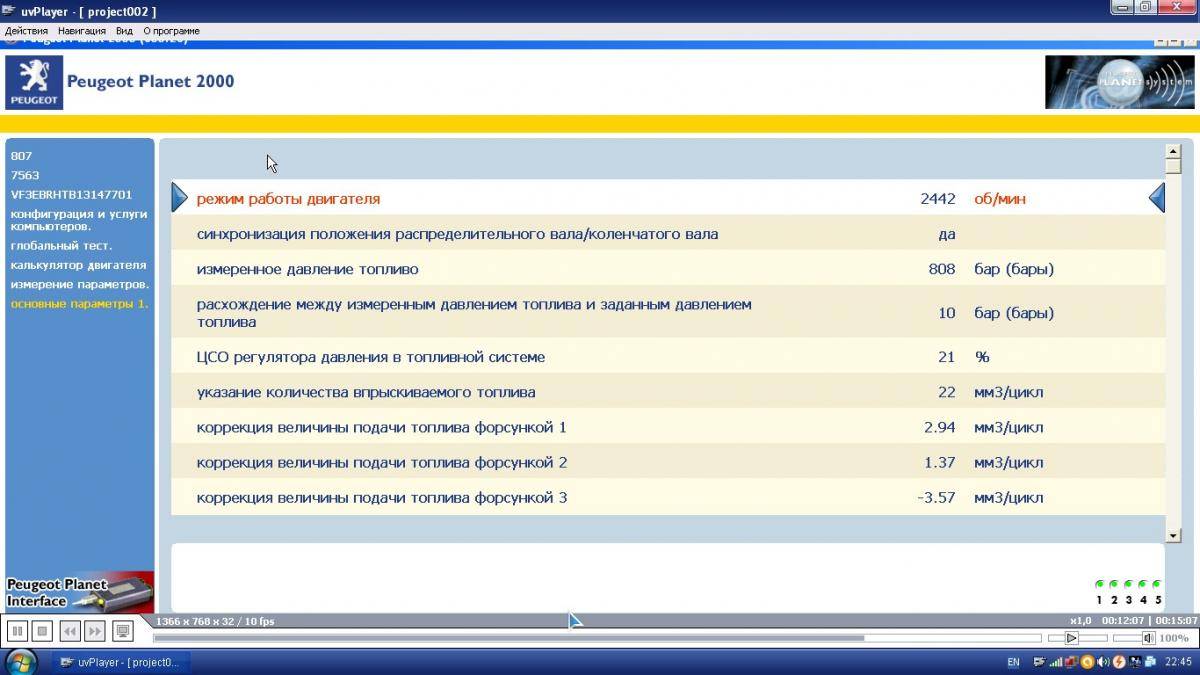
Task: Click the EN language indicator in taskbar
Action: click(x=1013, y=662)
